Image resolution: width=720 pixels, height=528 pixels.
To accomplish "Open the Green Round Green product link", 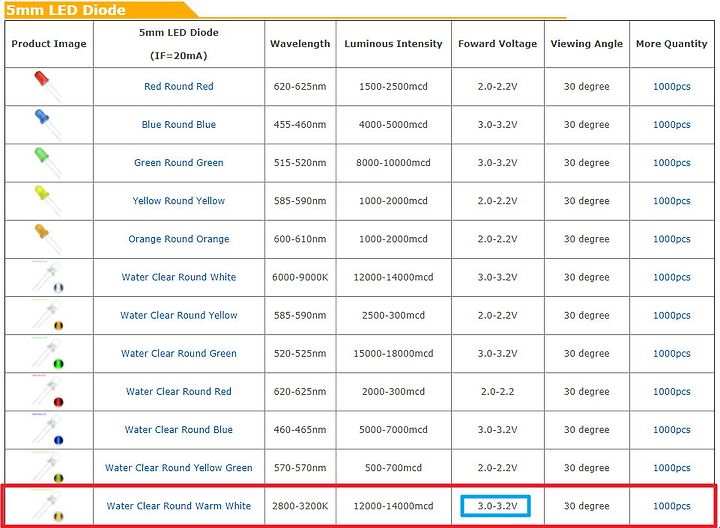I will [179, 163].
